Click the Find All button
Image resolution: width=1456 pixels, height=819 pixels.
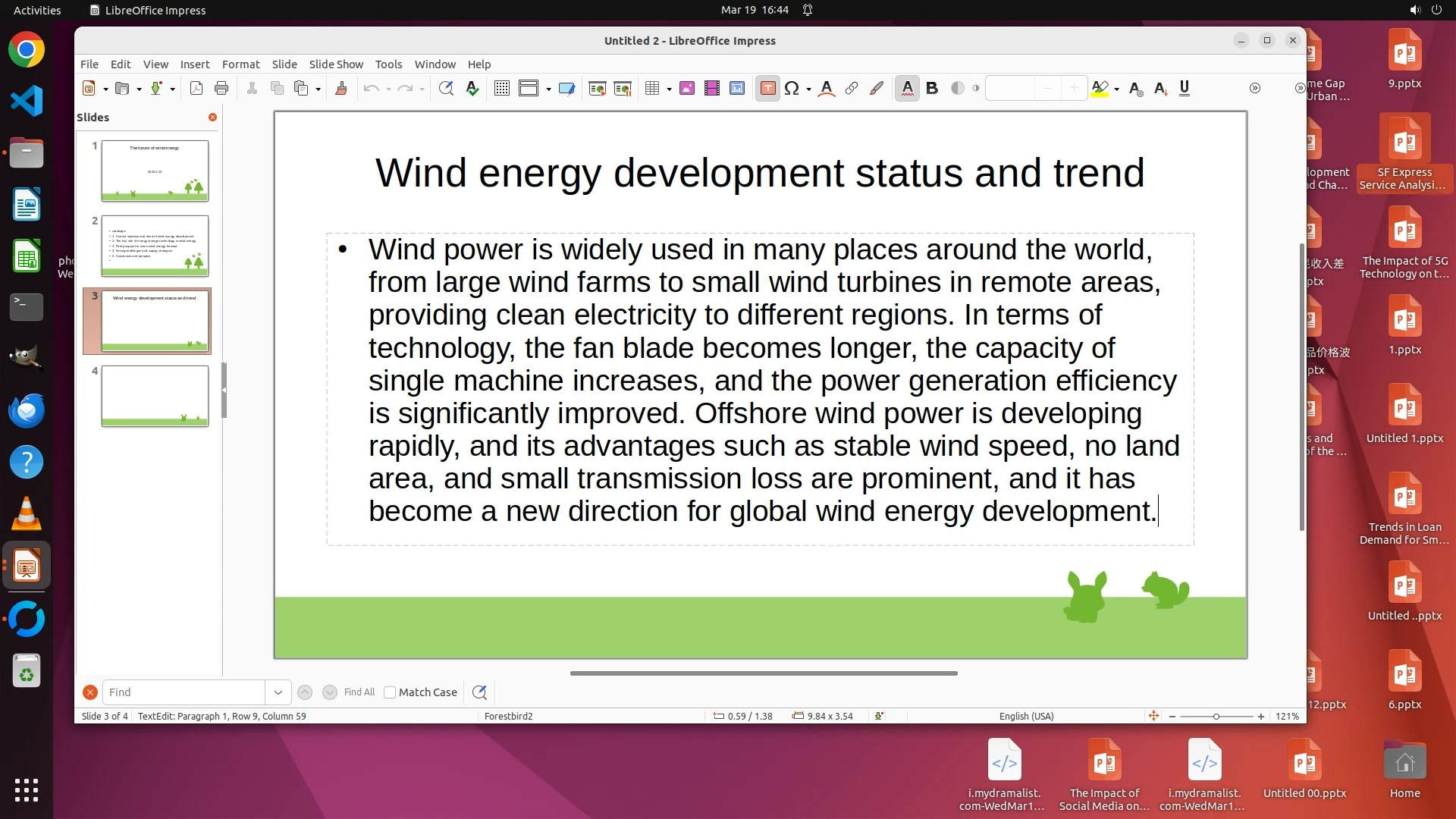point(359,692)
